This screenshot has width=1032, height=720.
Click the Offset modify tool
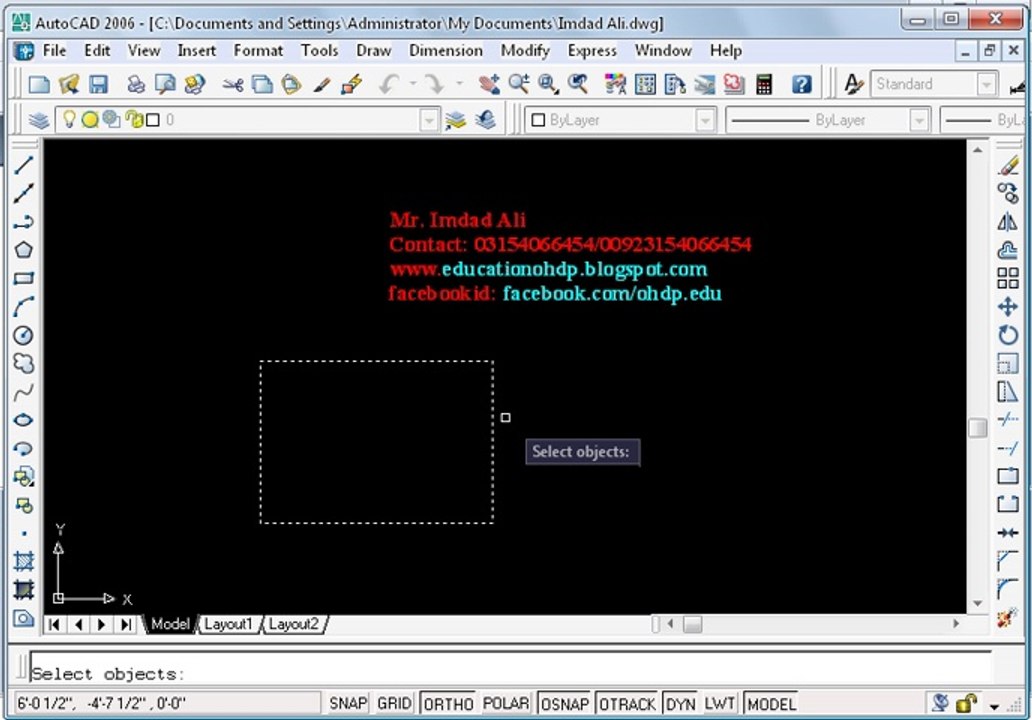tap(1008, 250)
